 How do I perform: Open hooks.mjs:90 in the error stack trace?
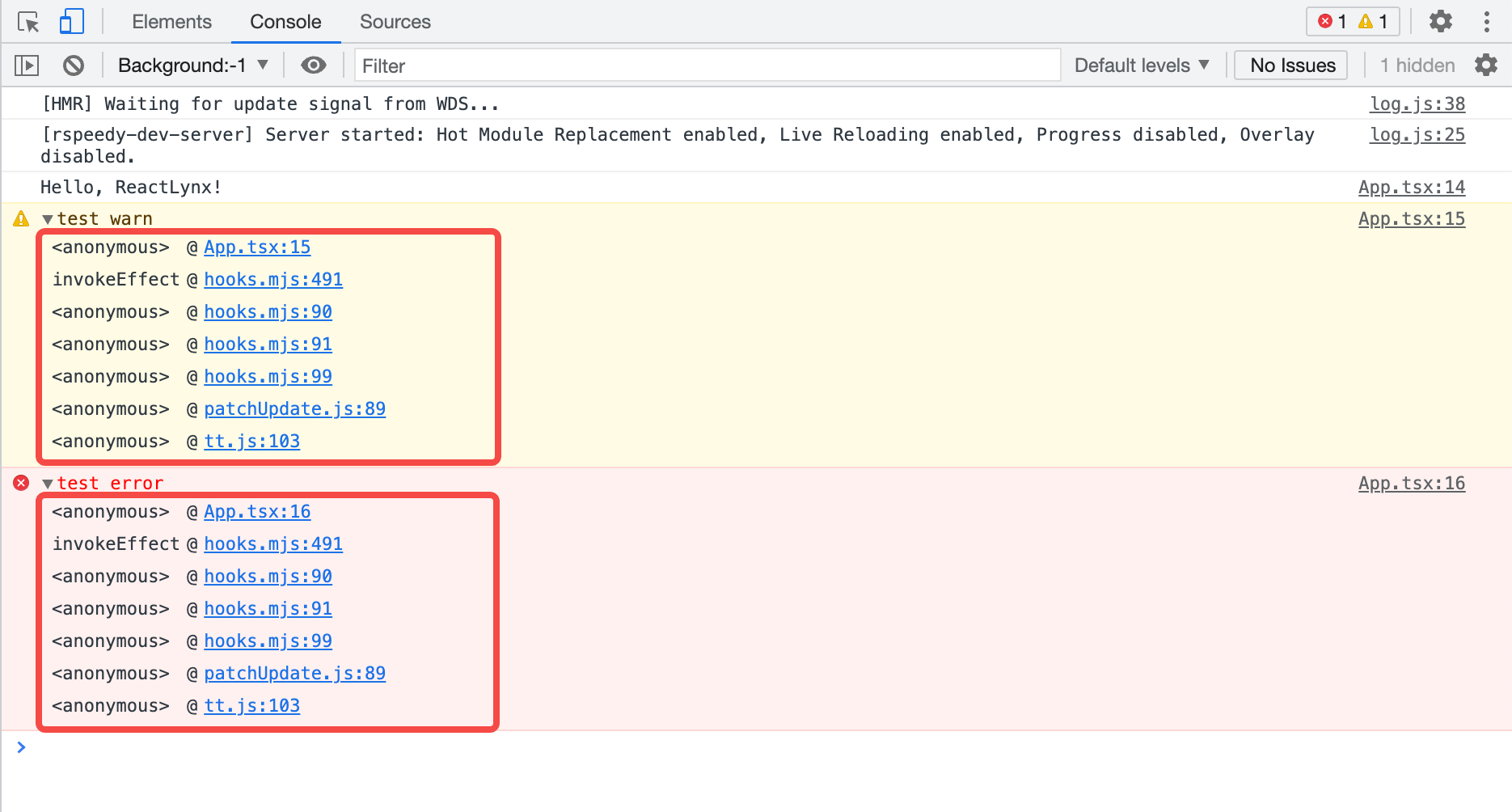tap(268, 577)
